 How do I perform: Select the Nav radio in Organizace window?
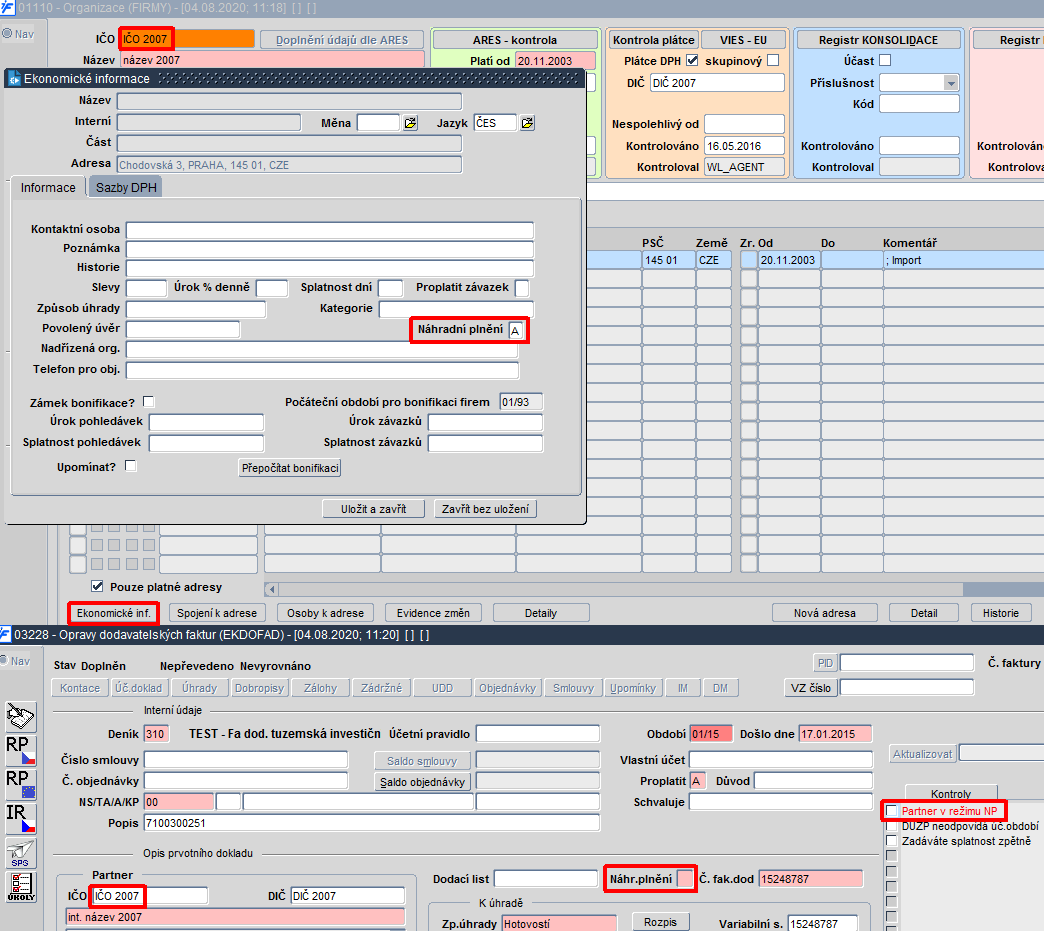[7, 33]
